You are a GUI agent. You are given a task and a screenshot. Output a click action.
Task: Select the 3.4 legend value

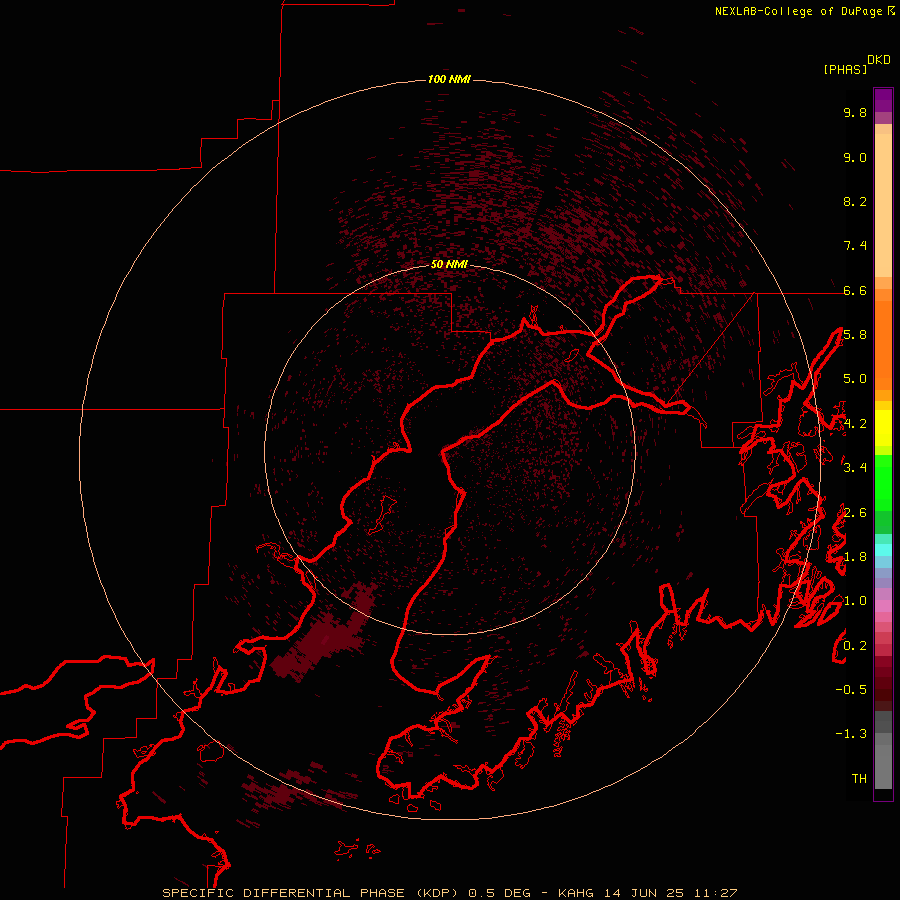855,467
